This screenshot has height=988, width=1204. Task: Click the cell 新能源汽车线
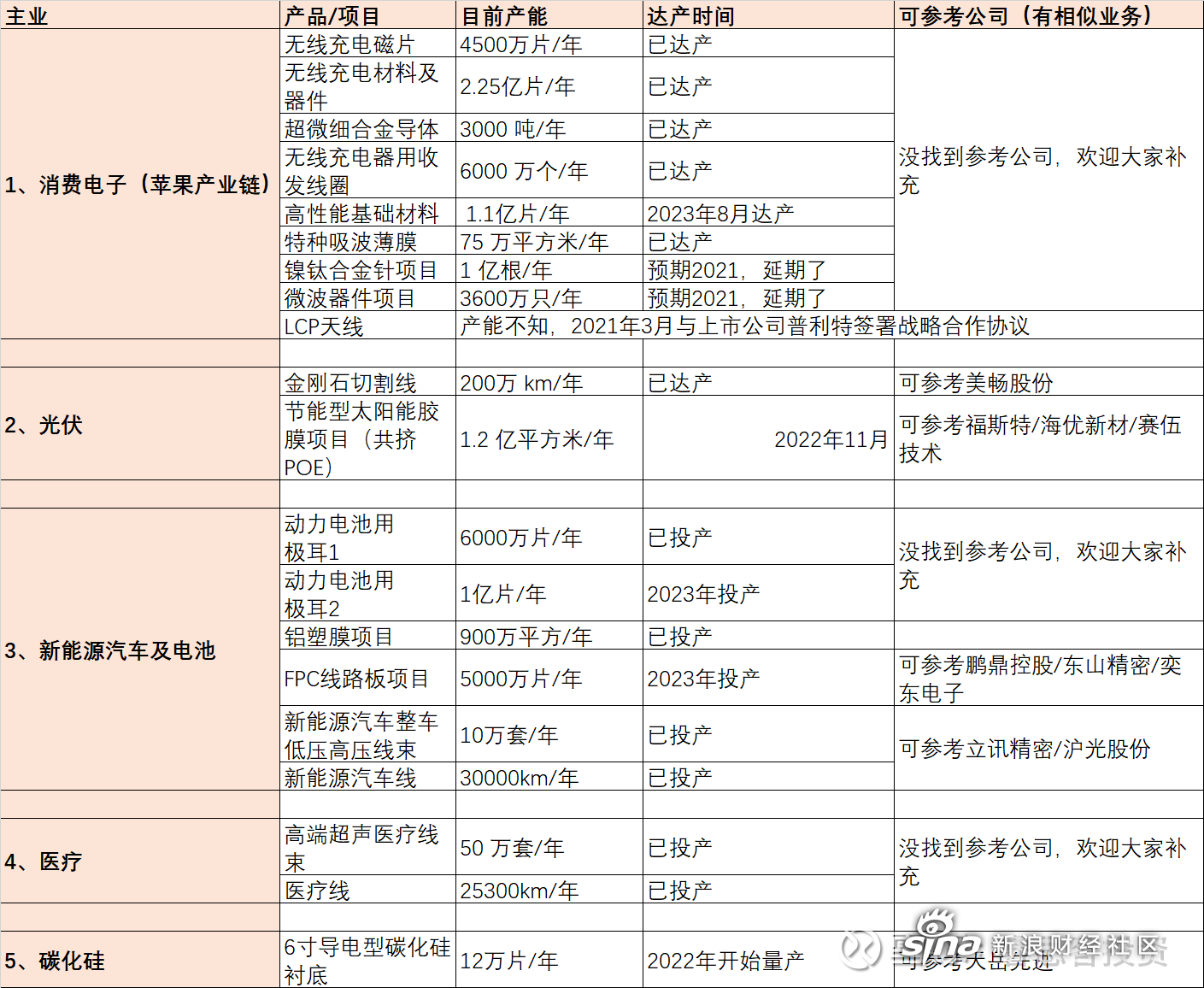click(x=367, y=776)
